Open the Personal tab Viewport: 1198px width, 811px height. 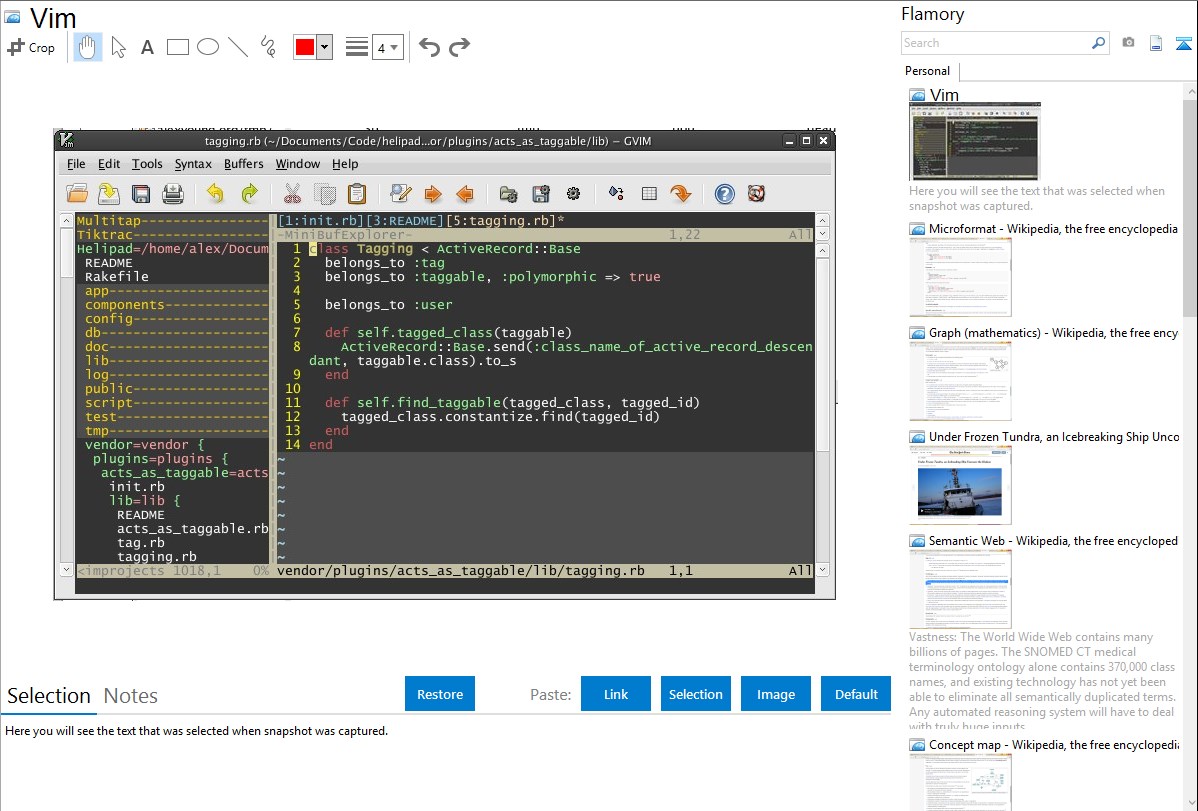coord(927,71)
